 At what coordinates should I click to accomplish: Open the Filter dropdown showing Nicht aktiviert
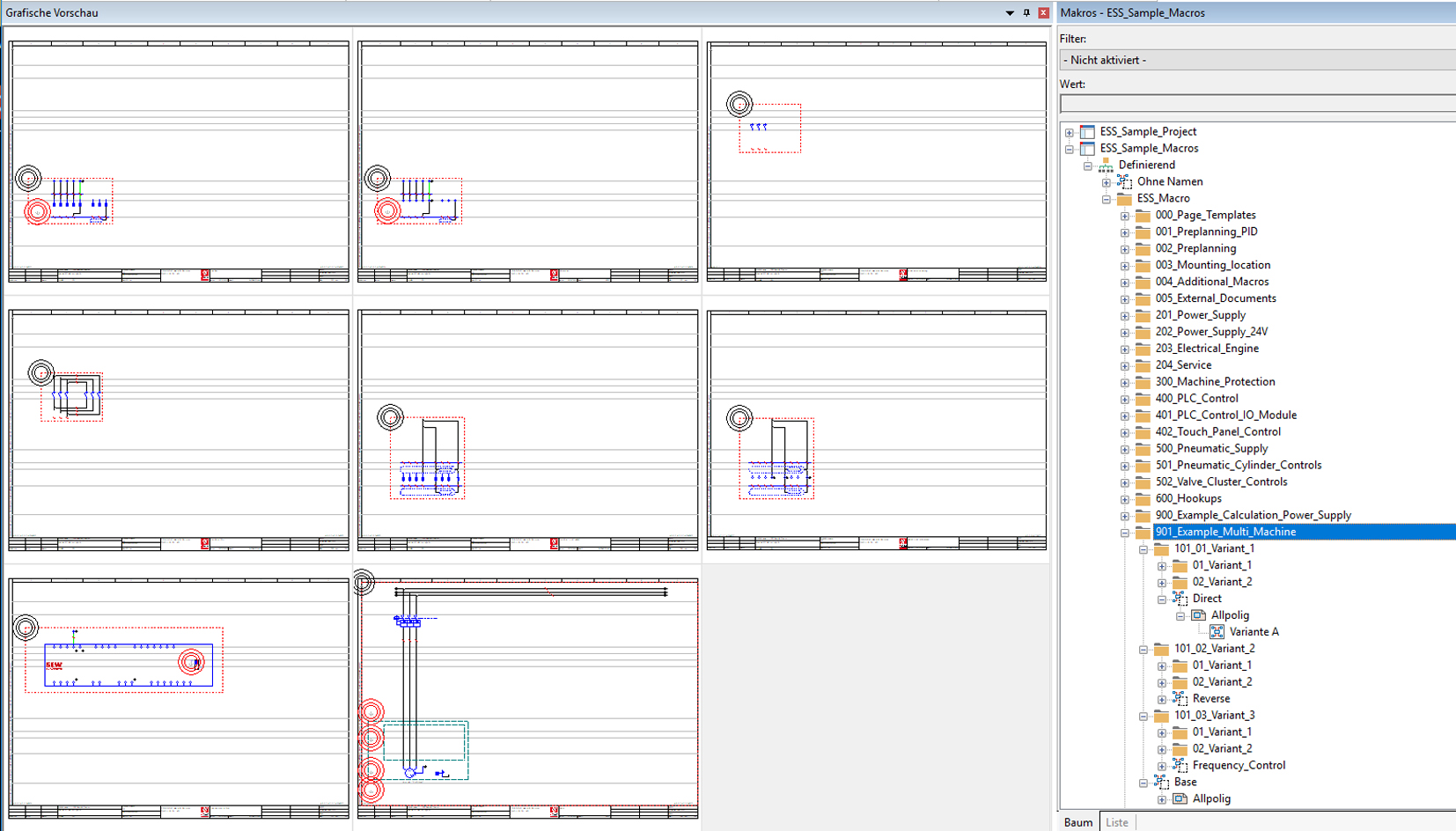tap(1257, 60)
